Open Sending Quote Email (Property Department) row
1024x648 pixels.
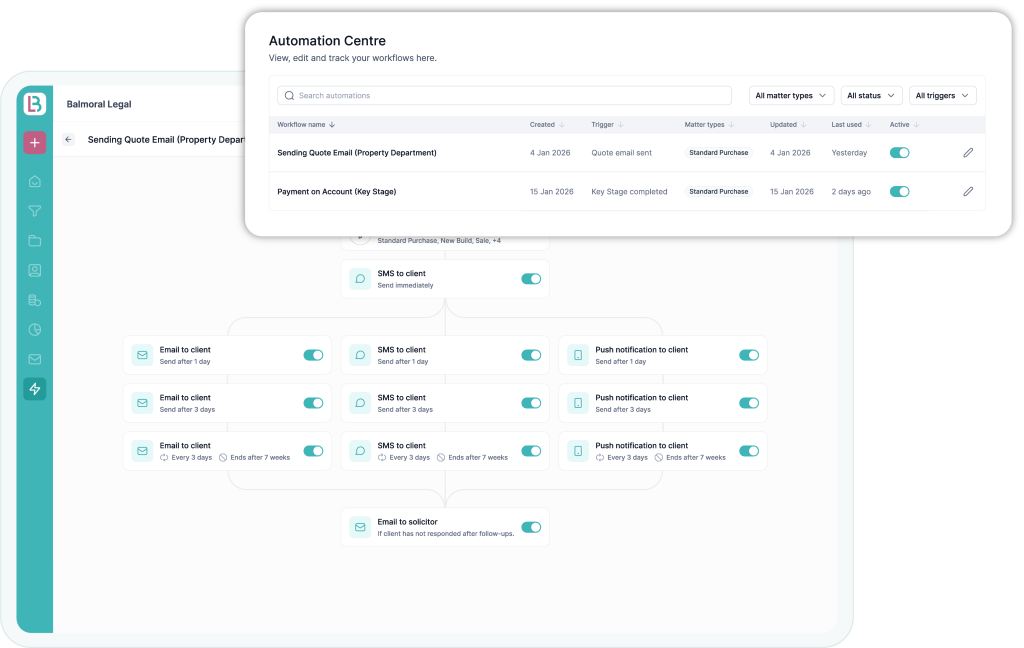pos(357,153)
